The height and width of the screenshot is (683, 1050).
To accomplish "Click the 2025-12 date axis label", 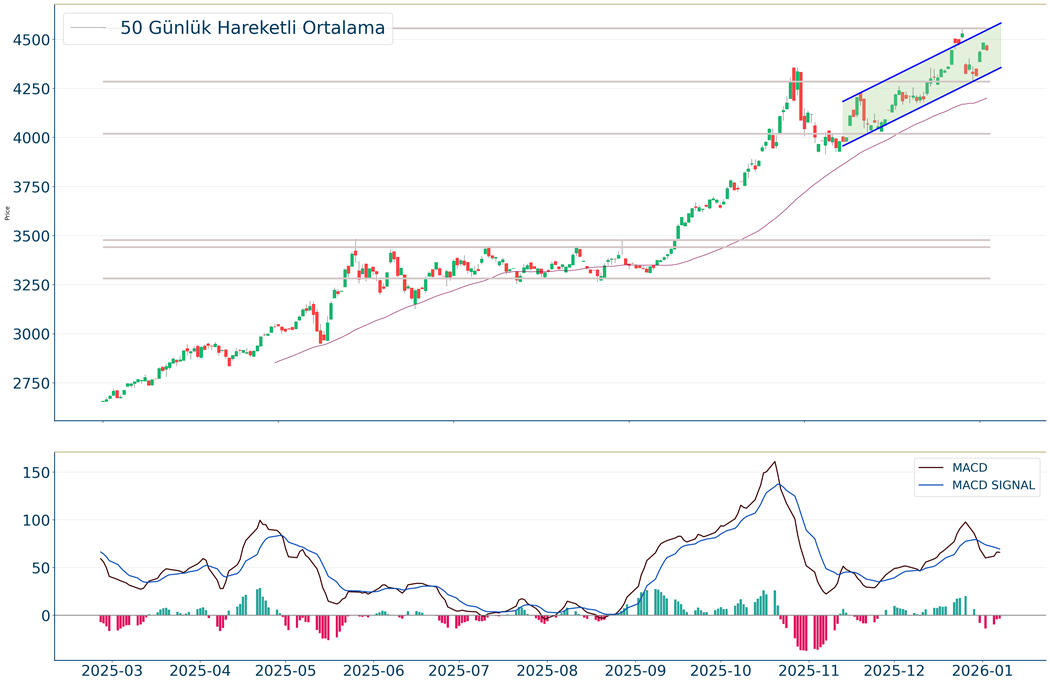I will 893,671.
